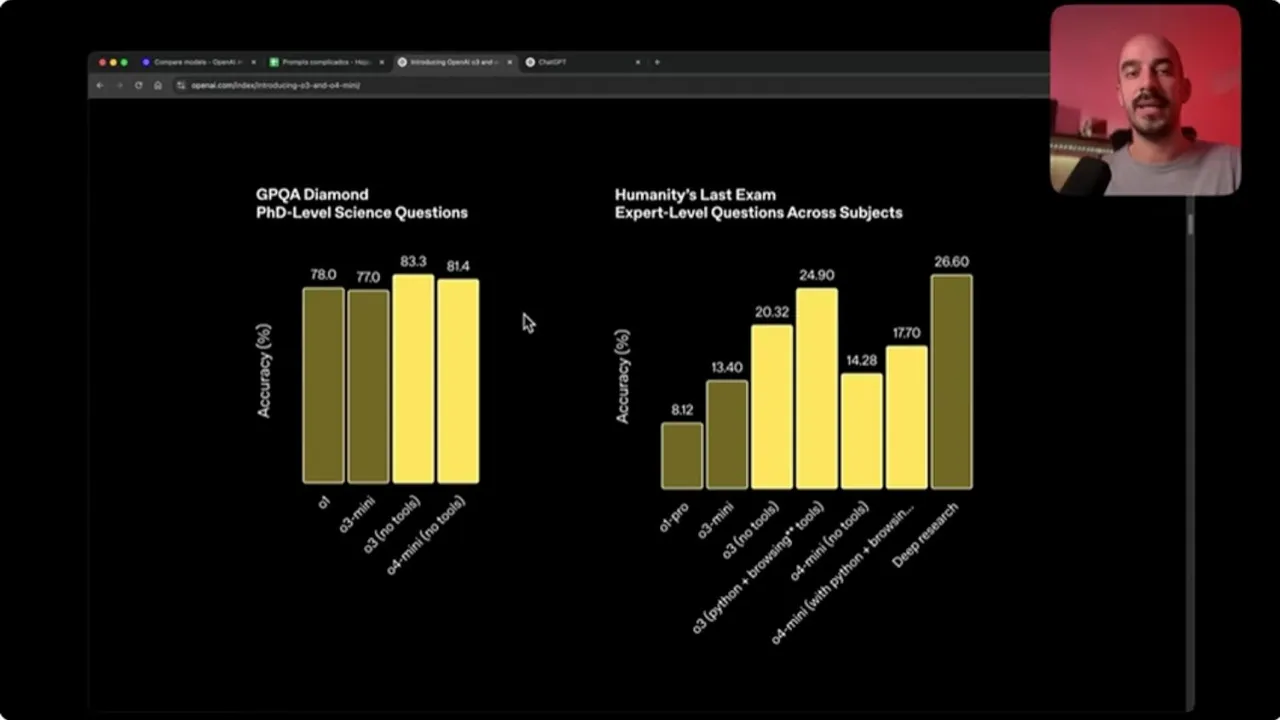Click the o1-pro bar labeled 8.12
This screenshot has height=720, width=1280.
pos(682,456)
